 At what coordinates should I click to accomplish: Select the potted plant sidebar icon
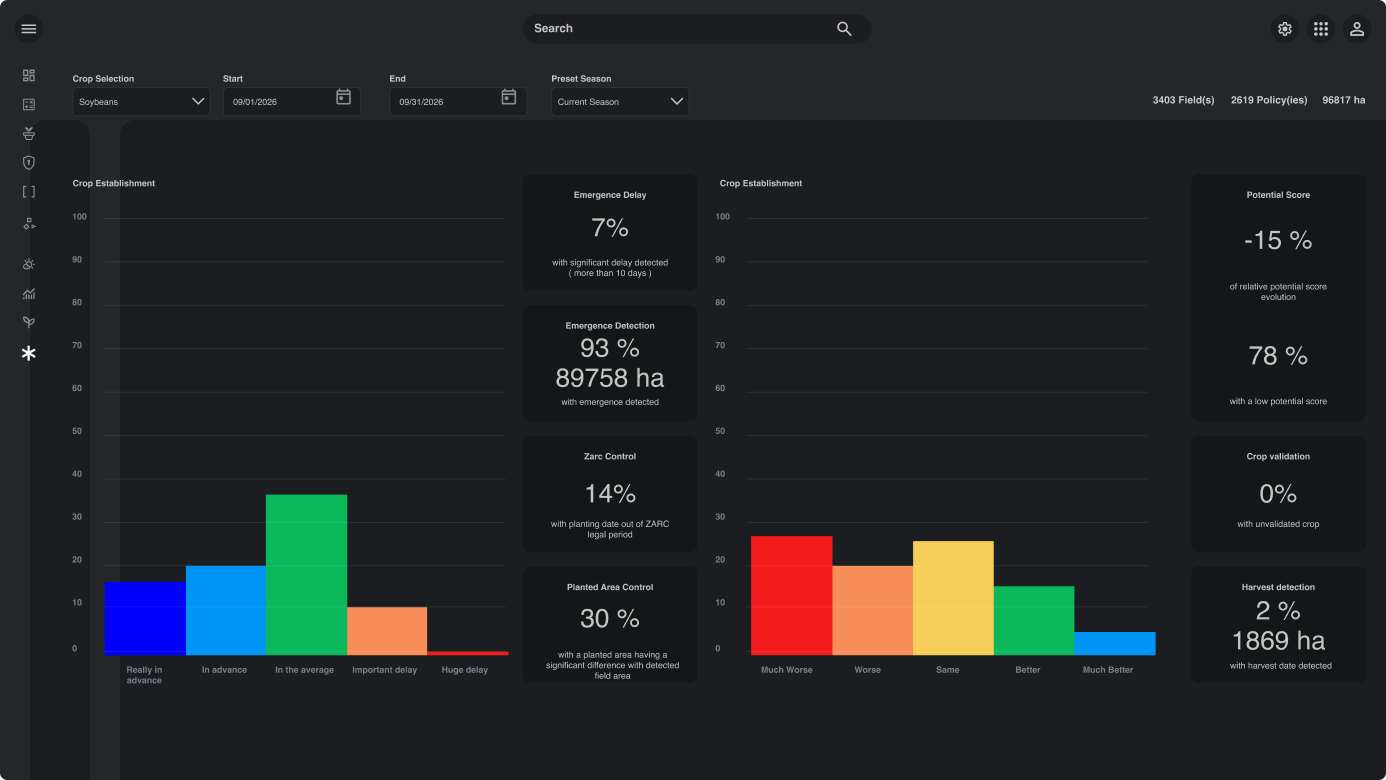coord(29,133)
